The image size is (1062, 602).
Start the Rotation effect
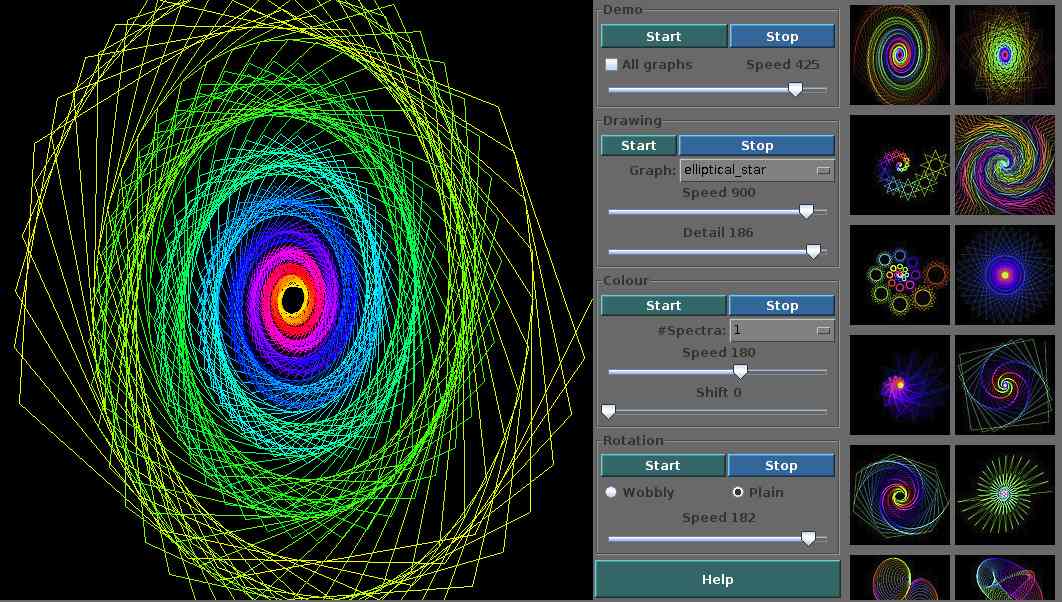(x=663, y=465)
